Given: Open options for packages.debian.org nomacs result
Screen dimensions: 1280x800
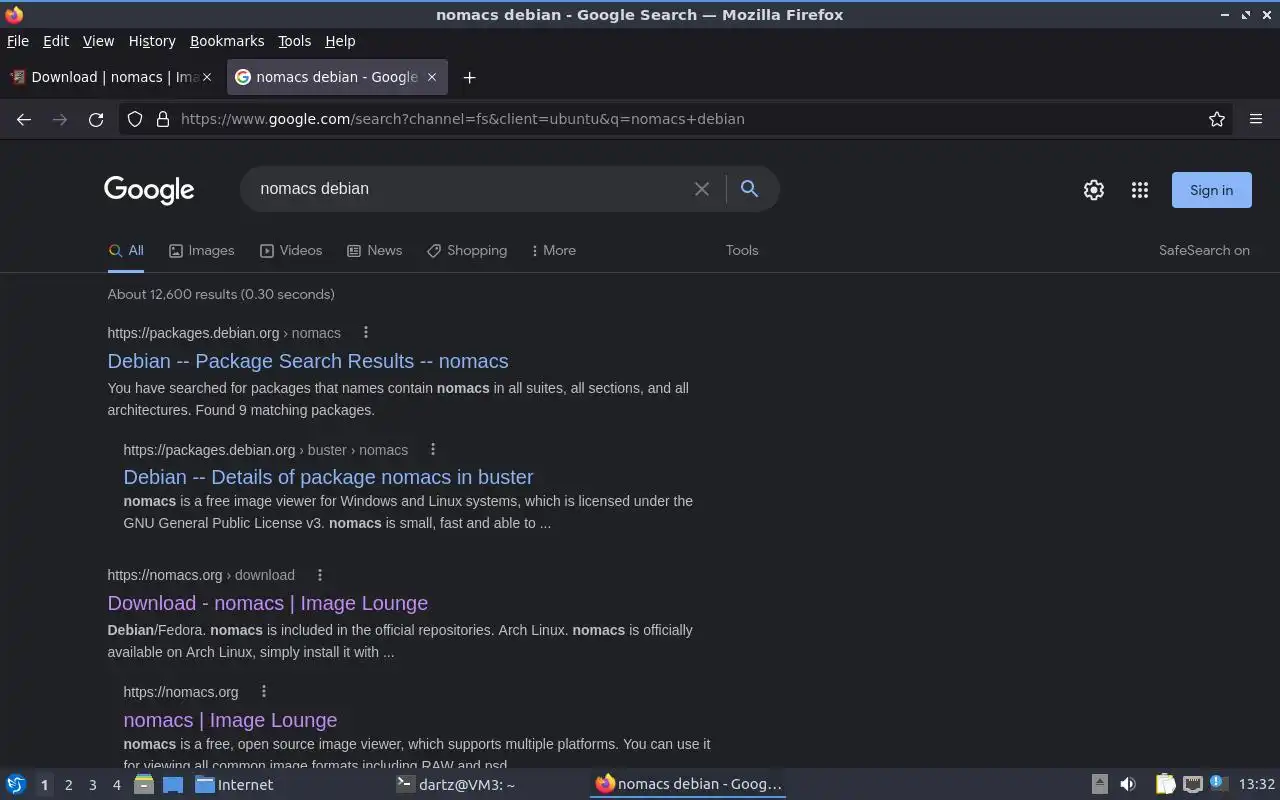Looking at the screenshot, I should pyautogui.click(x=366, y=332).
